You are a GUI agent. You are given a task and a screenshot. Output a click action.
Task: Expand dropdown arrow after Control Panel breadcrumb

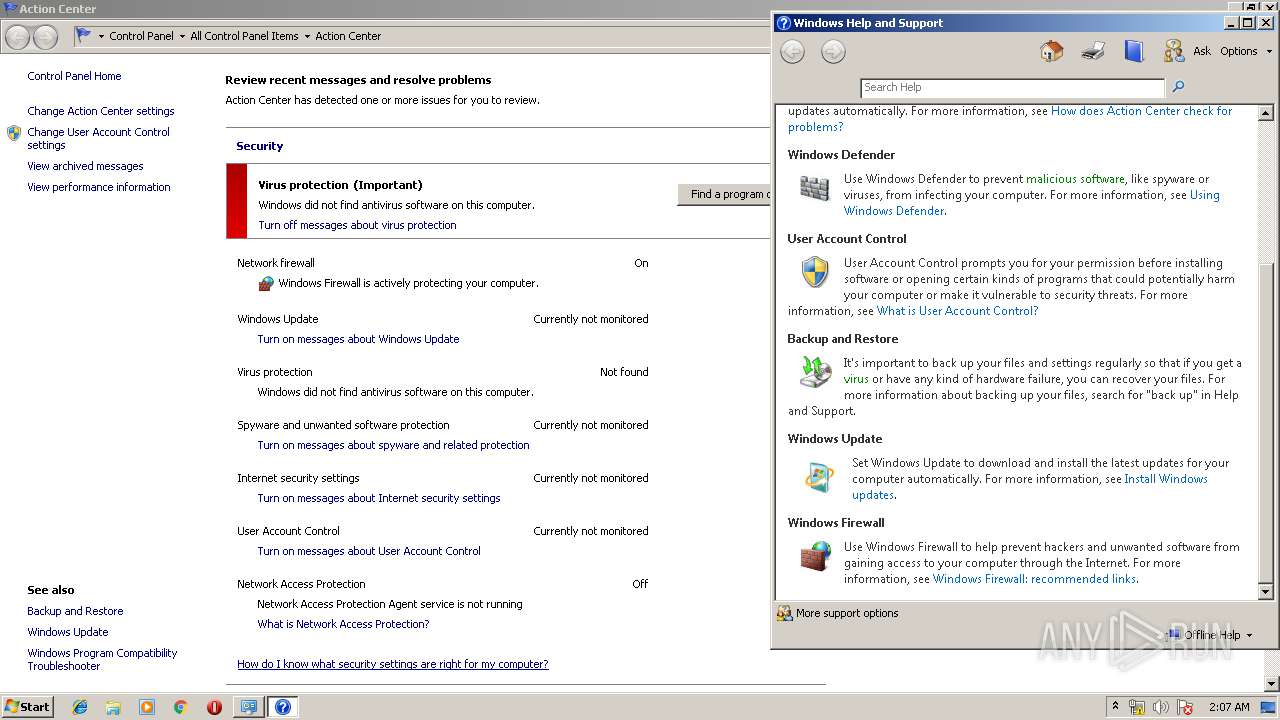(182, 36)
